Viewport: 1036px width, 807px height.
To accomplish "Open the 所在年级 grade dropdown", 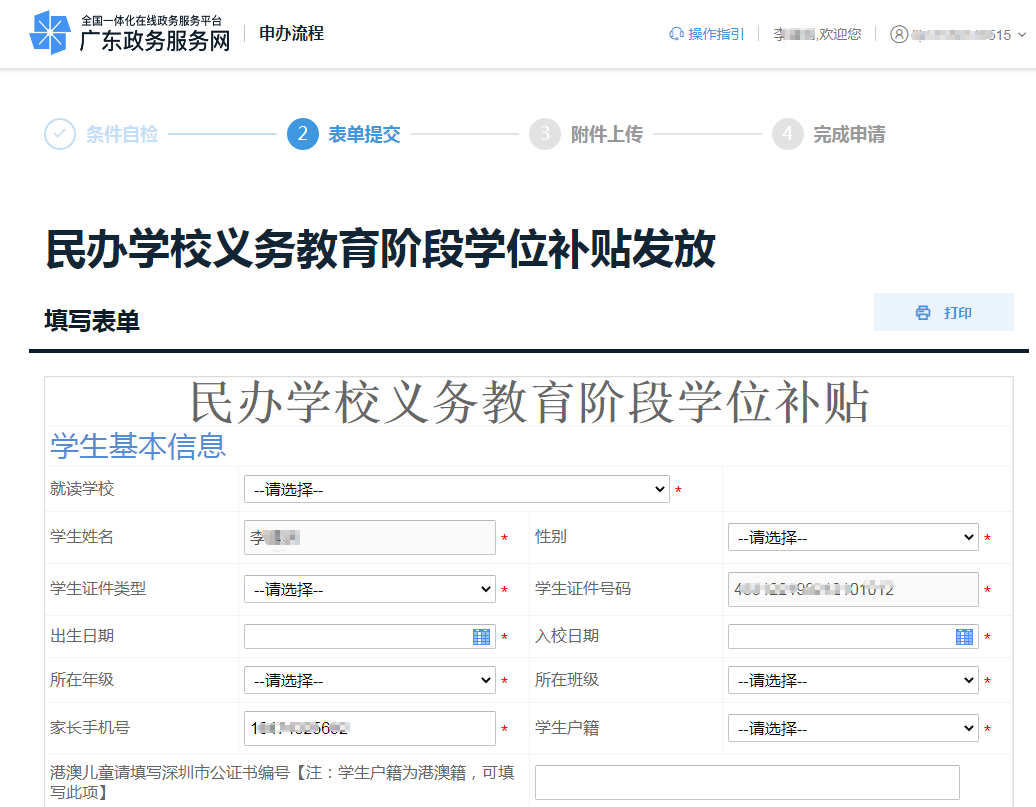I will (369, 680).
